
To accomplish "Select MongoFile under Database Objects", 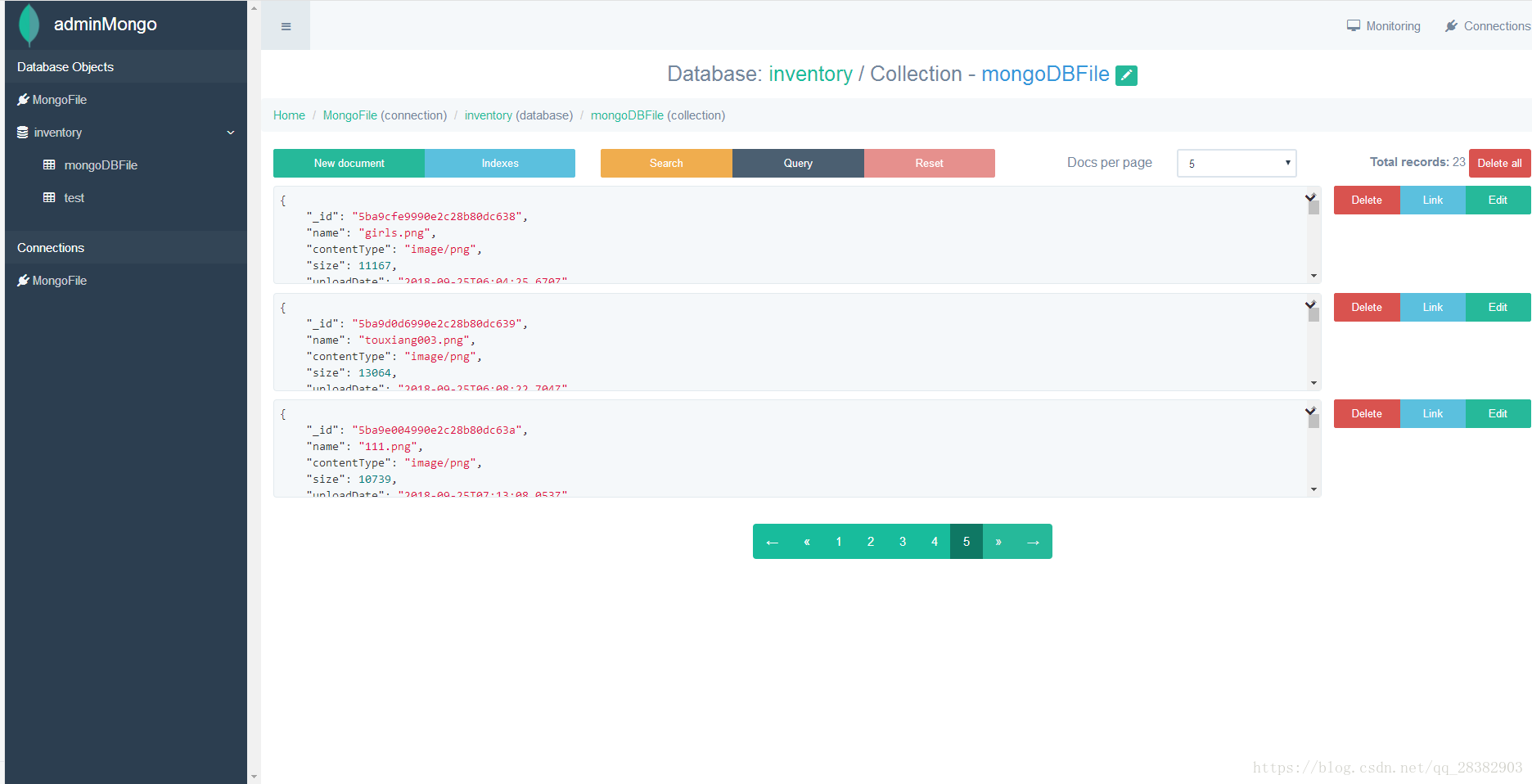I will [x=59, y=100].
